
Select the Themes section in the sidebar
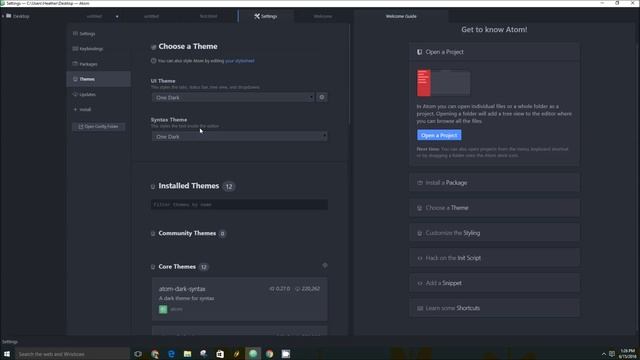98,79
